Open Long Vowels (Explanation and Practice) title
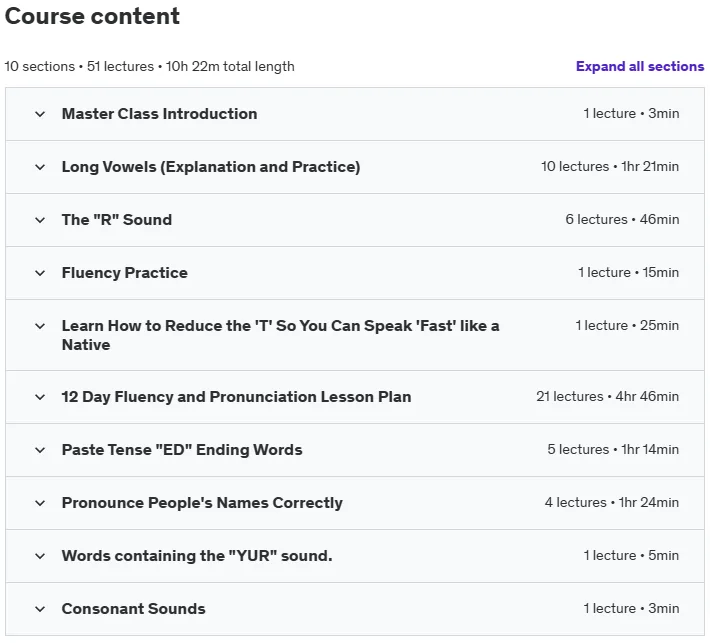The width and height of the screenshot is (710, 643). [211, 167]
